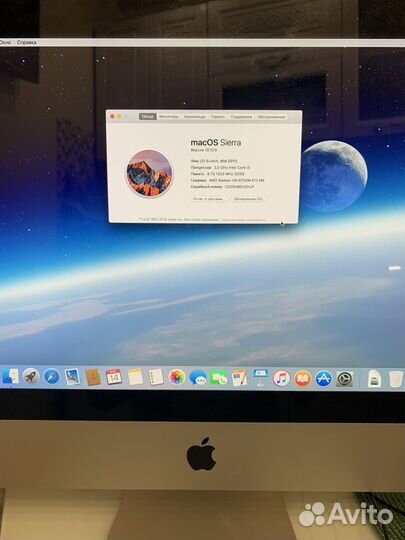Minimize the About This Mac window
Screen dimensions: 405x540
[x=119, y=116]
